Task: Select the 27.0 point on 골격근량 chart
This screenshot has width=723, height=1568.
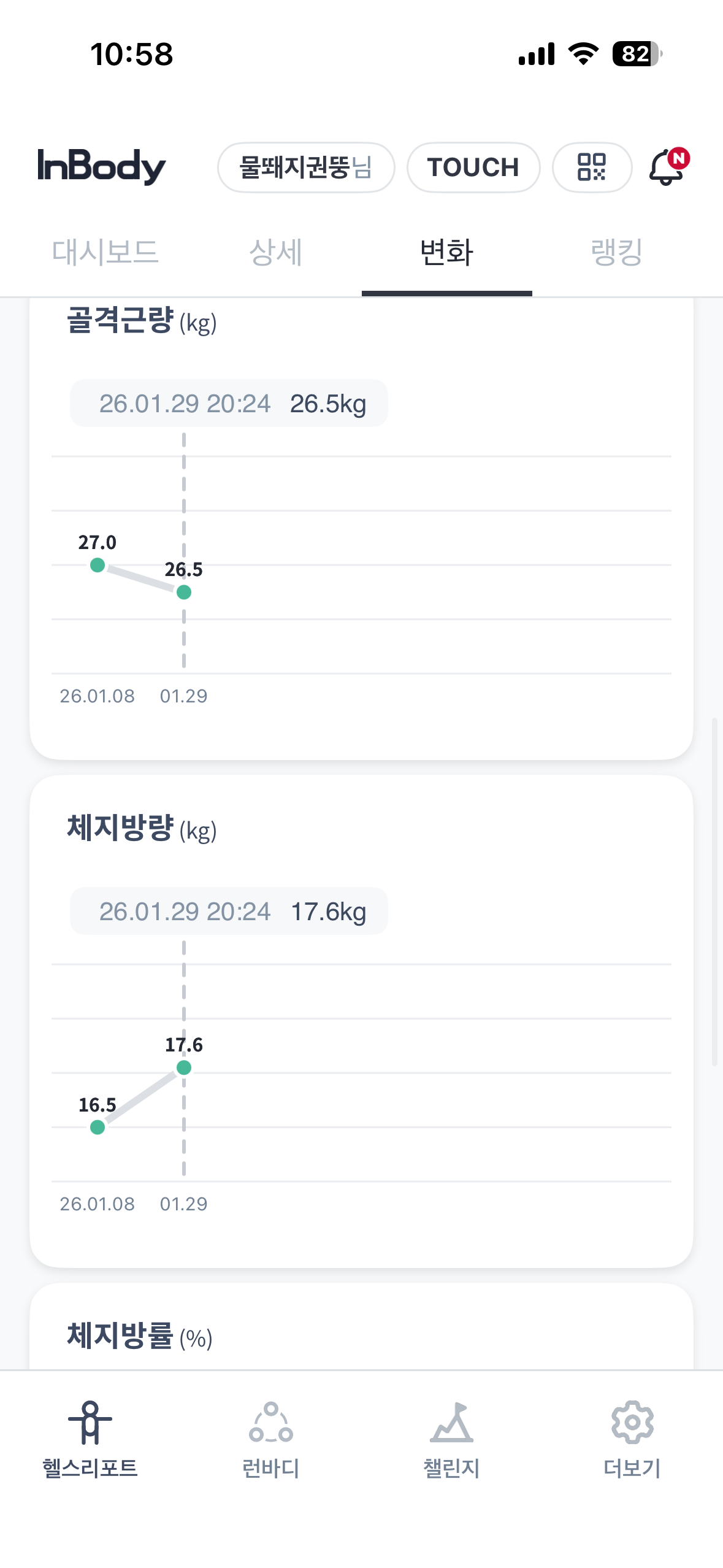Action: click(x=98, y=565)
